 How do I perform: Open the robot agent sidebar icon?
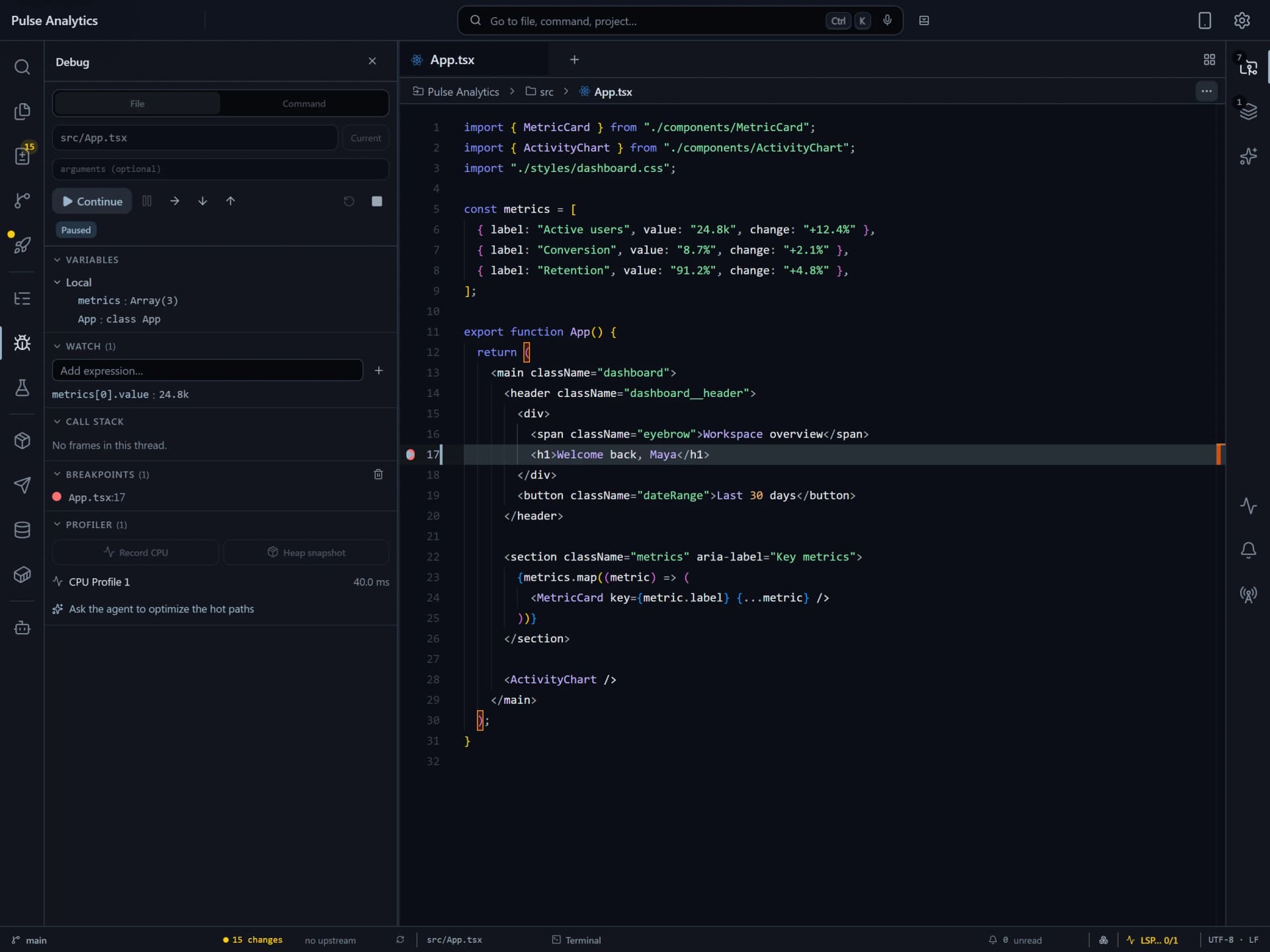[22, 628]
